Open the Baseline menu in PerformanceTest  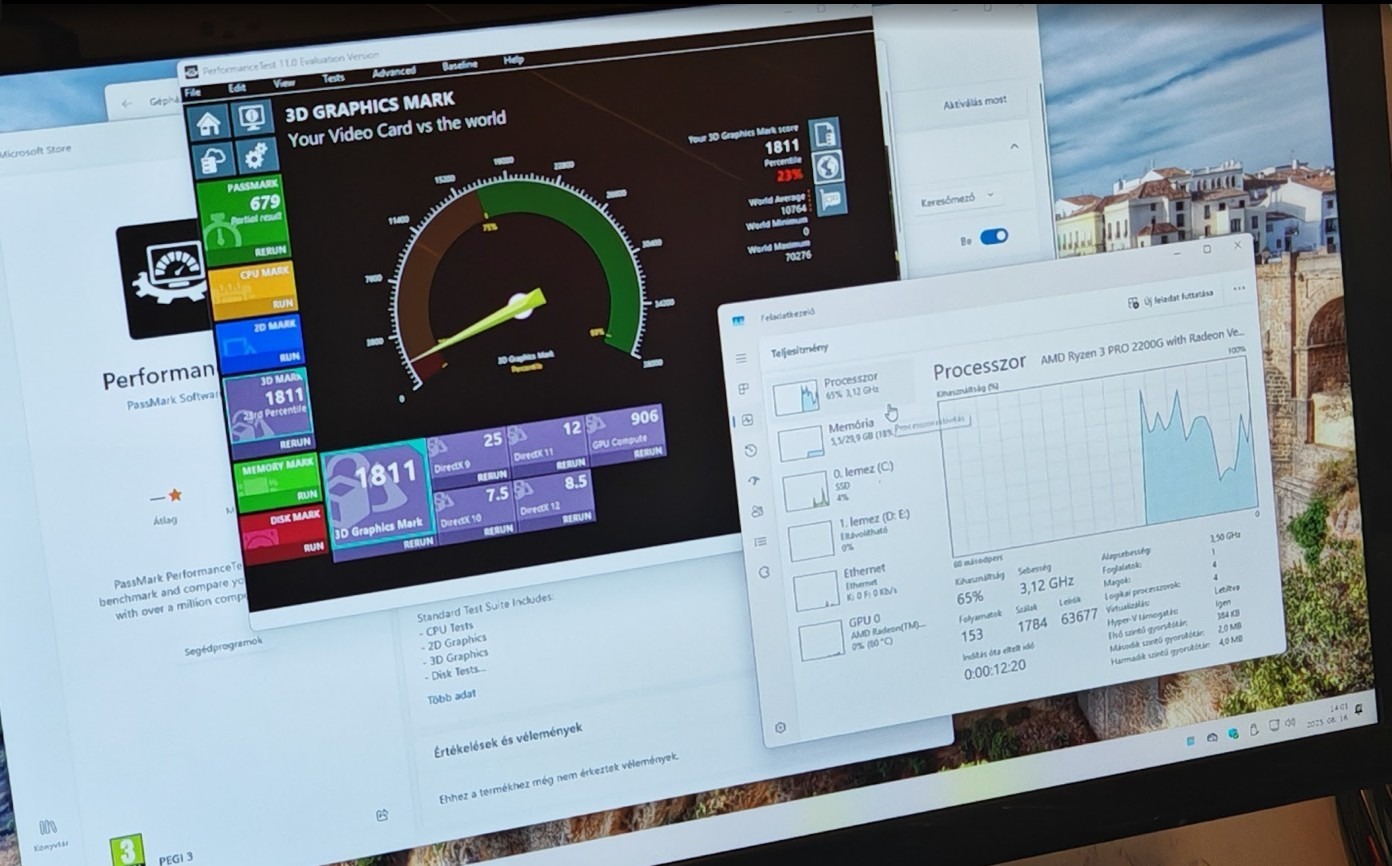(459, 65)
